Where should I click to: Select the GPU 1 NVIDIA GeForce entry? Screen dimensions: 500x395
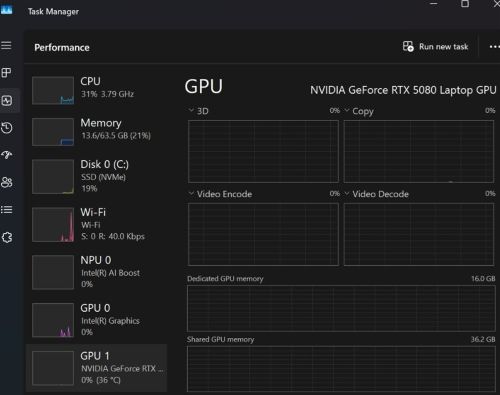97,368
